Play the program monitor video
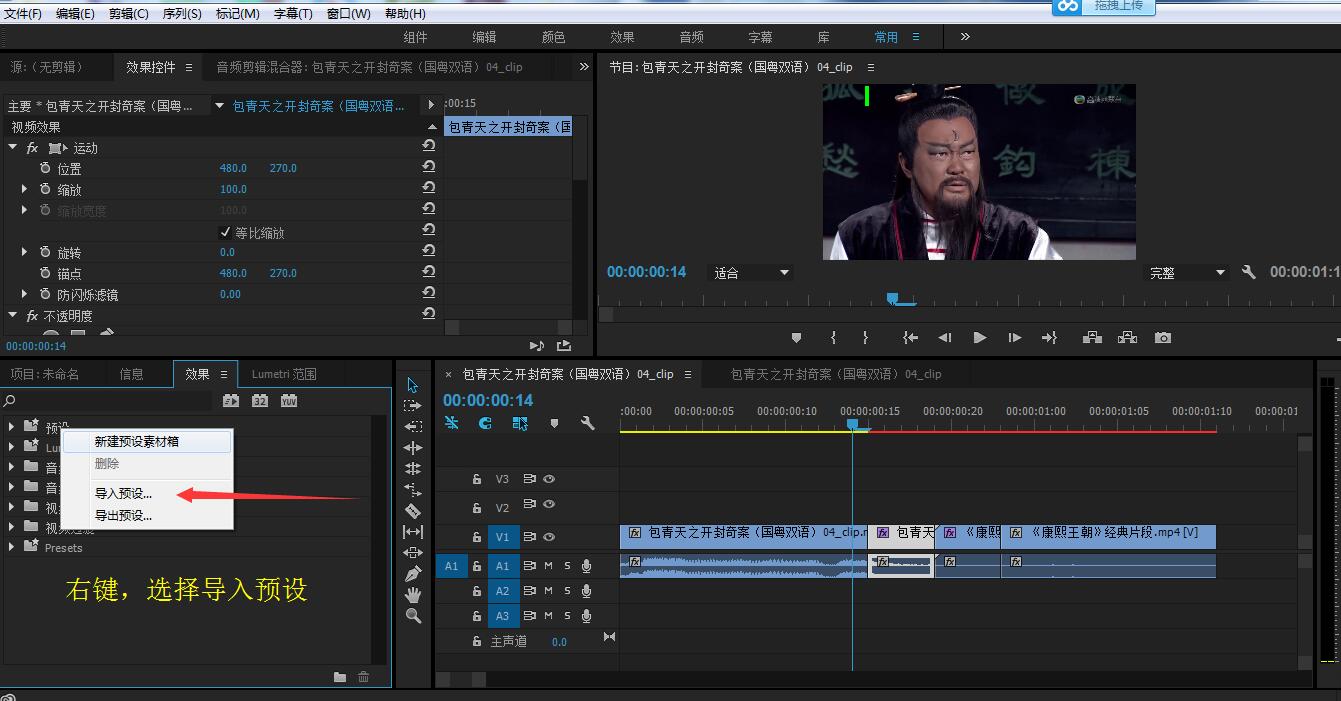The width and height of the screenshot is (1341, 701). click(x=980, y=338)
